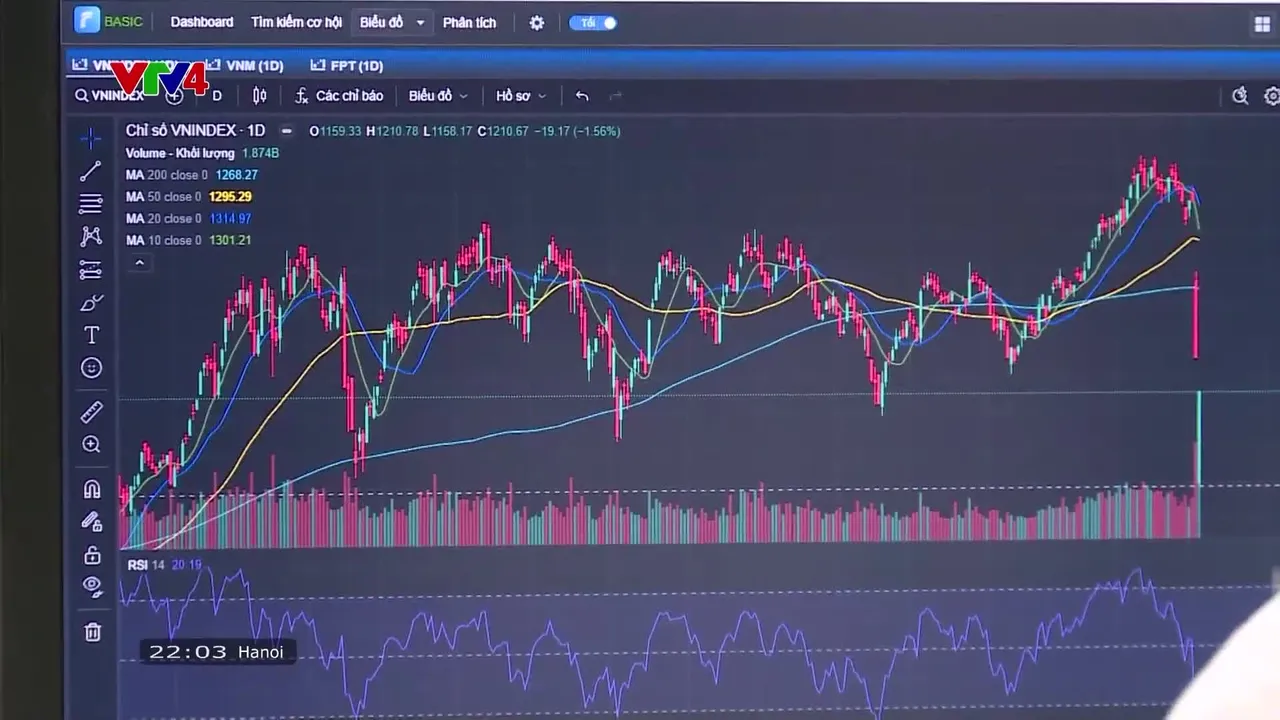
Task: Click the closing price C1210.67 readout
Action: pos(503,131)
